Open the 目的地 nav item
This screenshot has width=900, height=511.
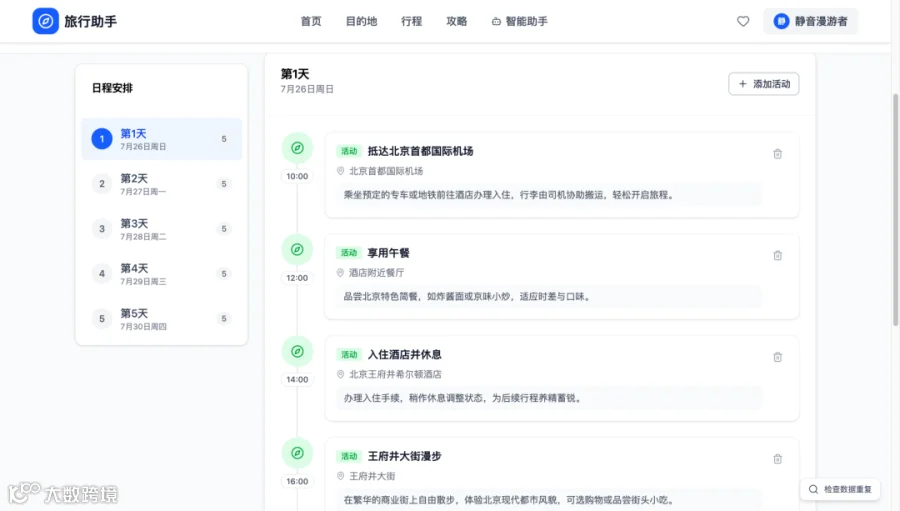pos(361,21)
